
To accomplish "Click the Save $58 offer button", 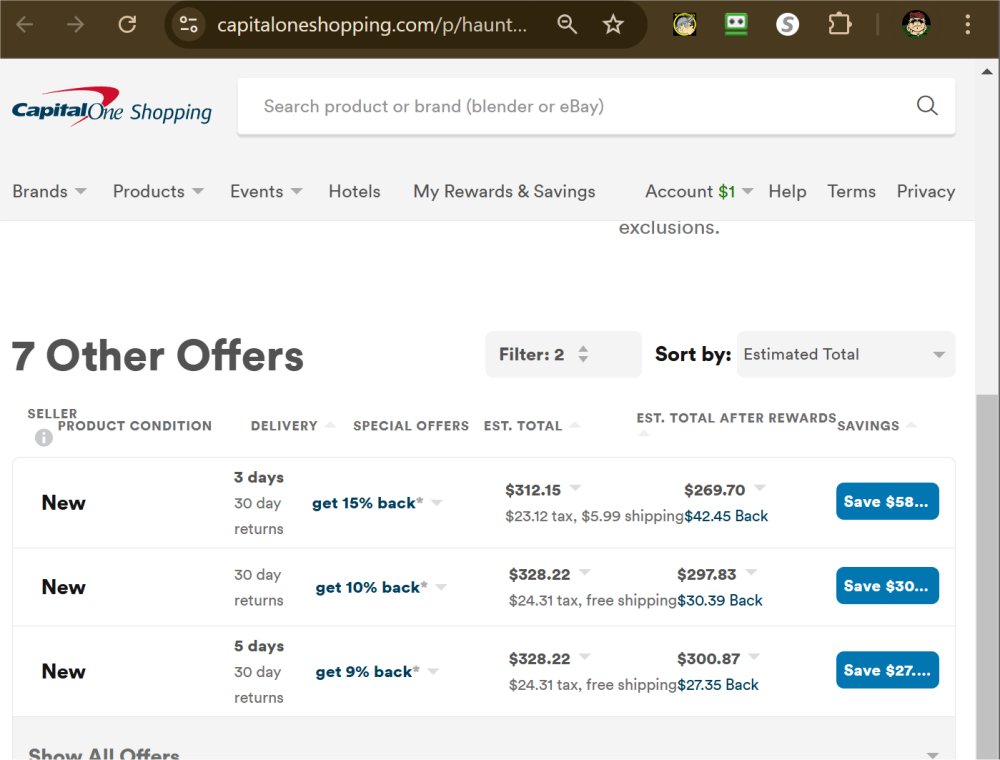I will pyautogui.click(x=886, y=501).
